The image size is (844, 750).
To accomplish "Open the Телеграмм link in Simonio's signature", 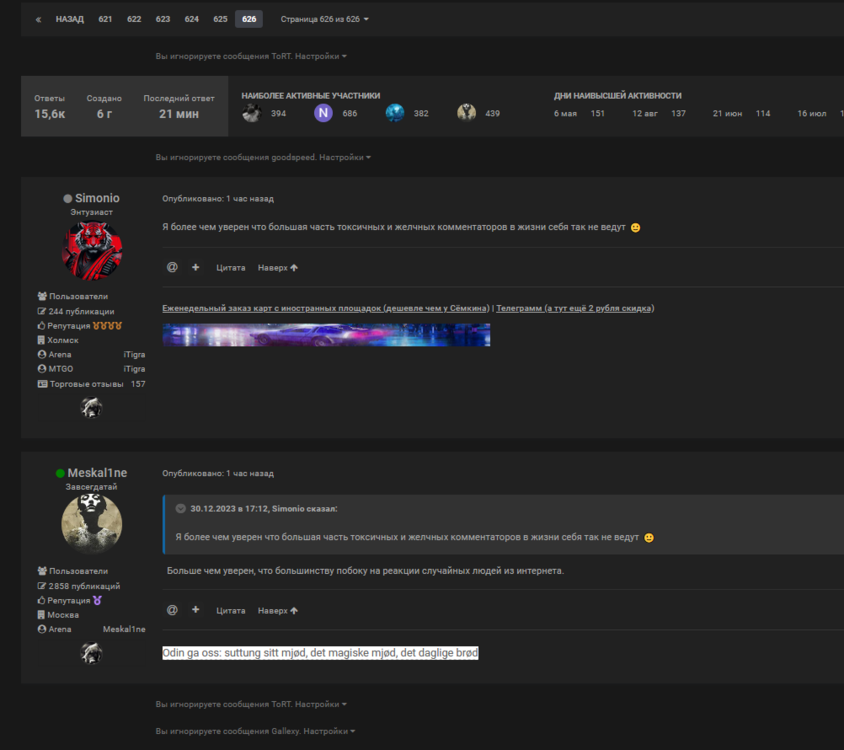I will point(575,308).
